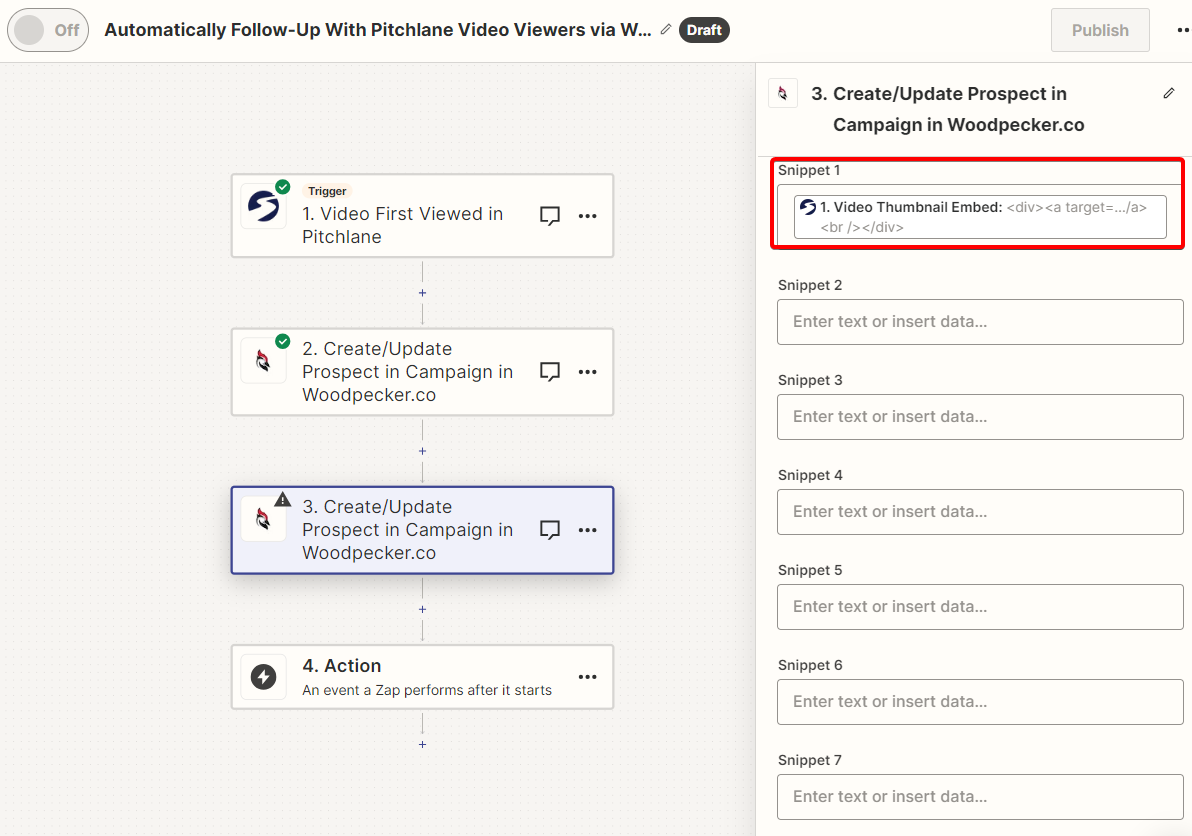Image resolution: width=1192 pixels, height=836 pixels.
Task: Click the Snippet 2 input field
Action: pos(980,321)
